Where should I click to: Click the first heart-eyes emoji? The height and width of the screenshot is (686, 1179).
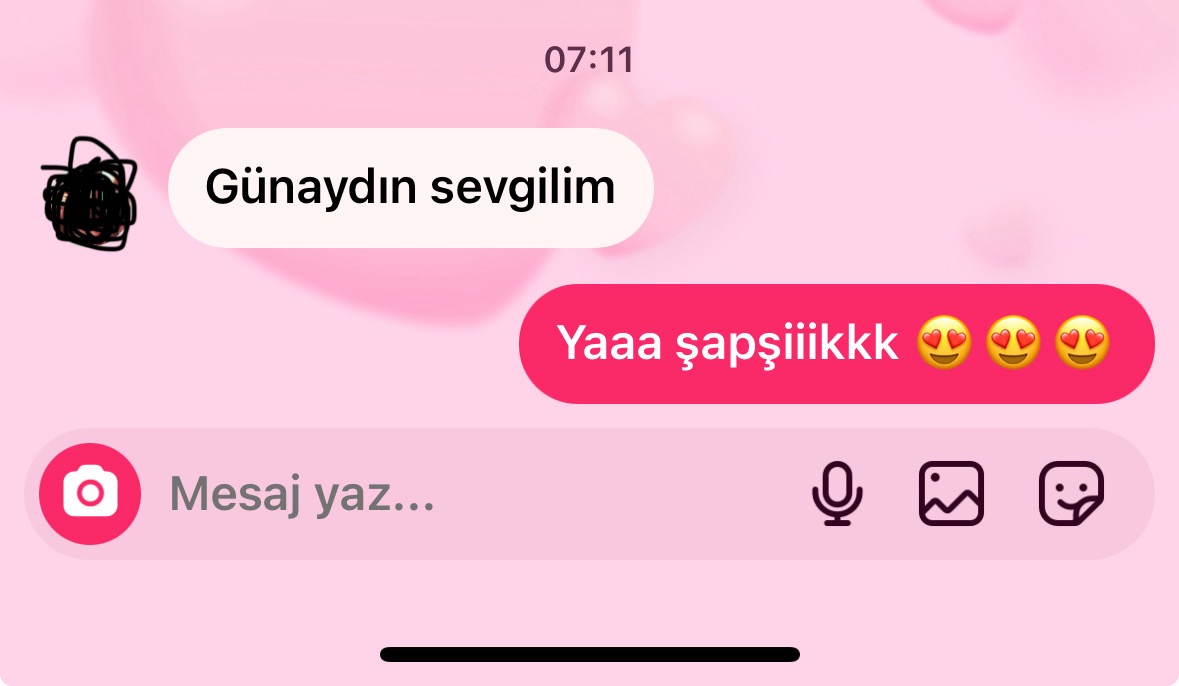click(944, 342)
